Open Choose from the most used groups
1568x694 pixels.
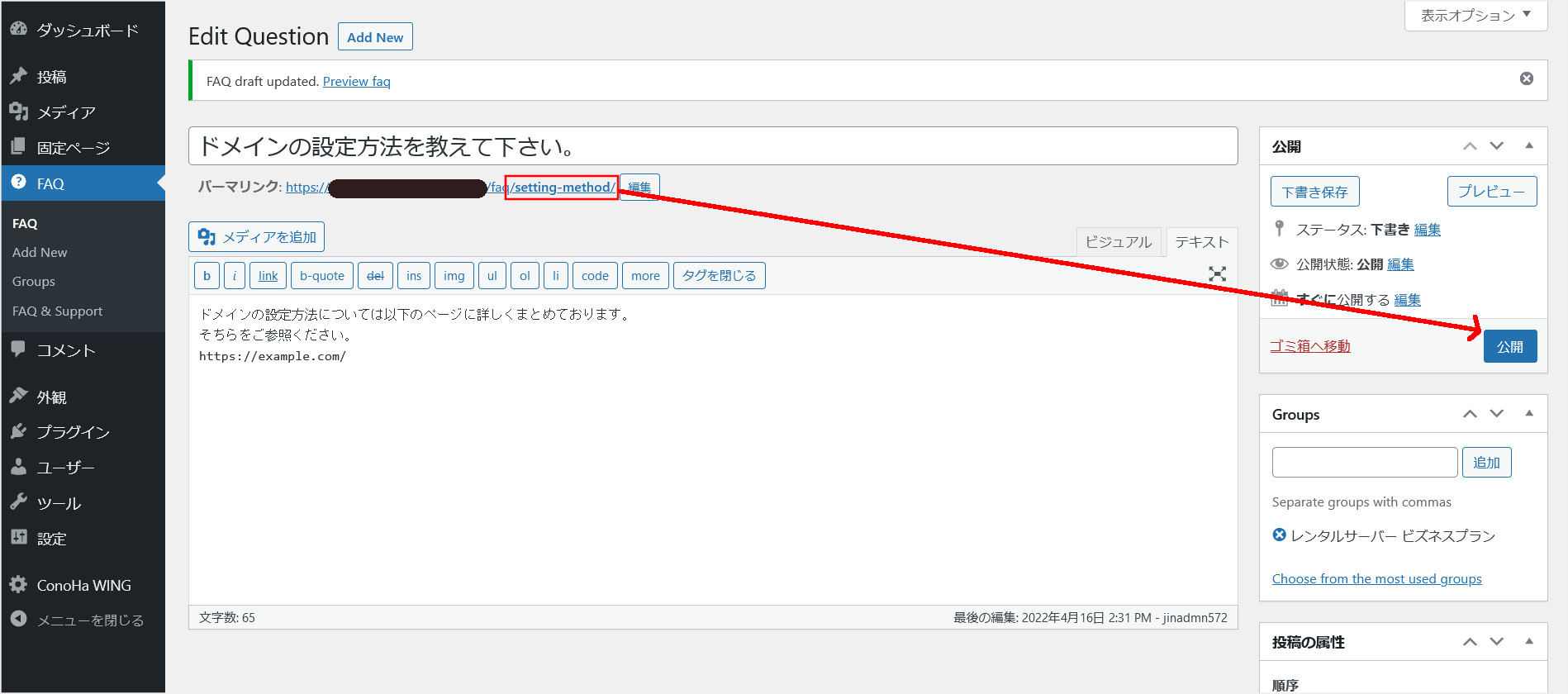pos(1377,578)
